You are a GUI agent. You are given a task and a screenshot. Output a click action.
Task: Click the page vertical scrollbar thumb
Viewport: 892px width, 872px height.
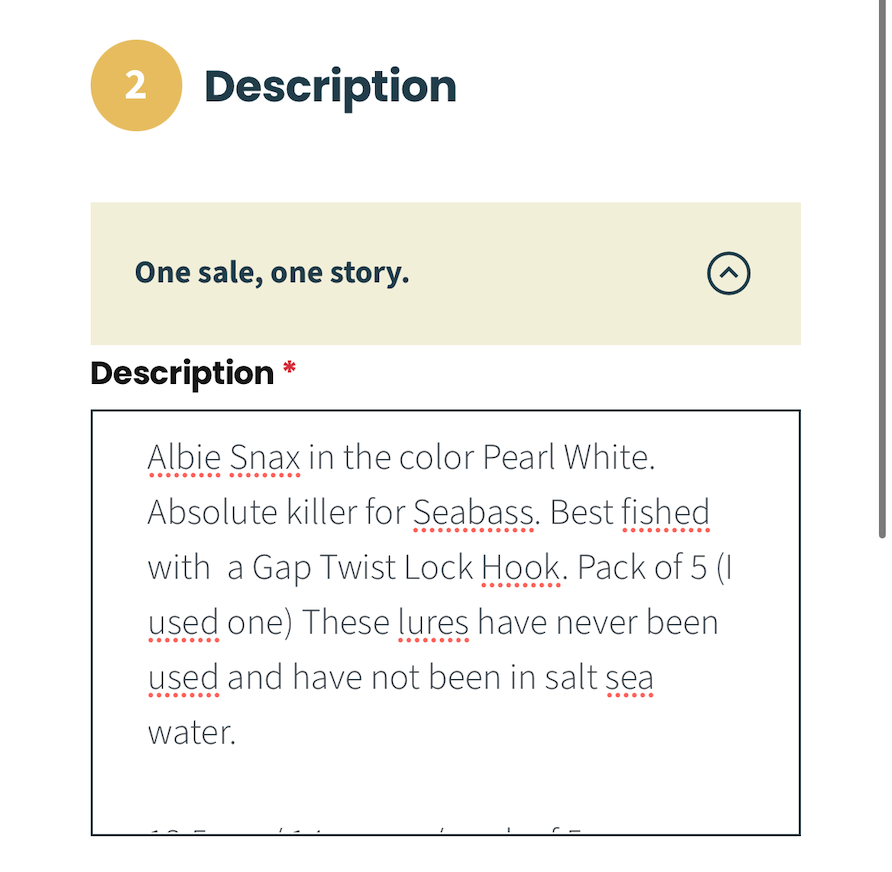pyautogui.click(x=882, y=268)
